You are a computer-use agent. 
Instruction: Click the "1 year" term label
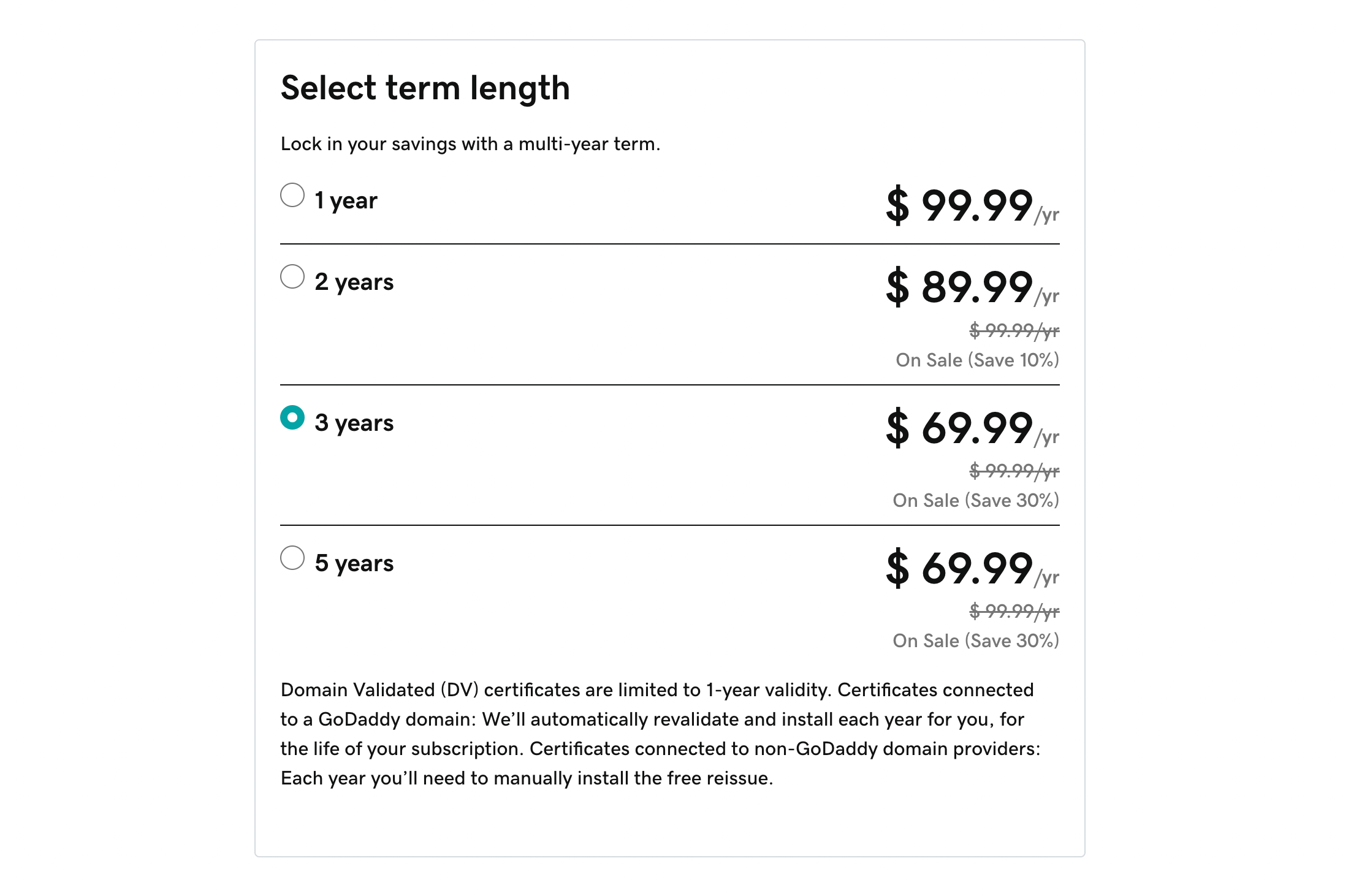click(x=346, y=200)
